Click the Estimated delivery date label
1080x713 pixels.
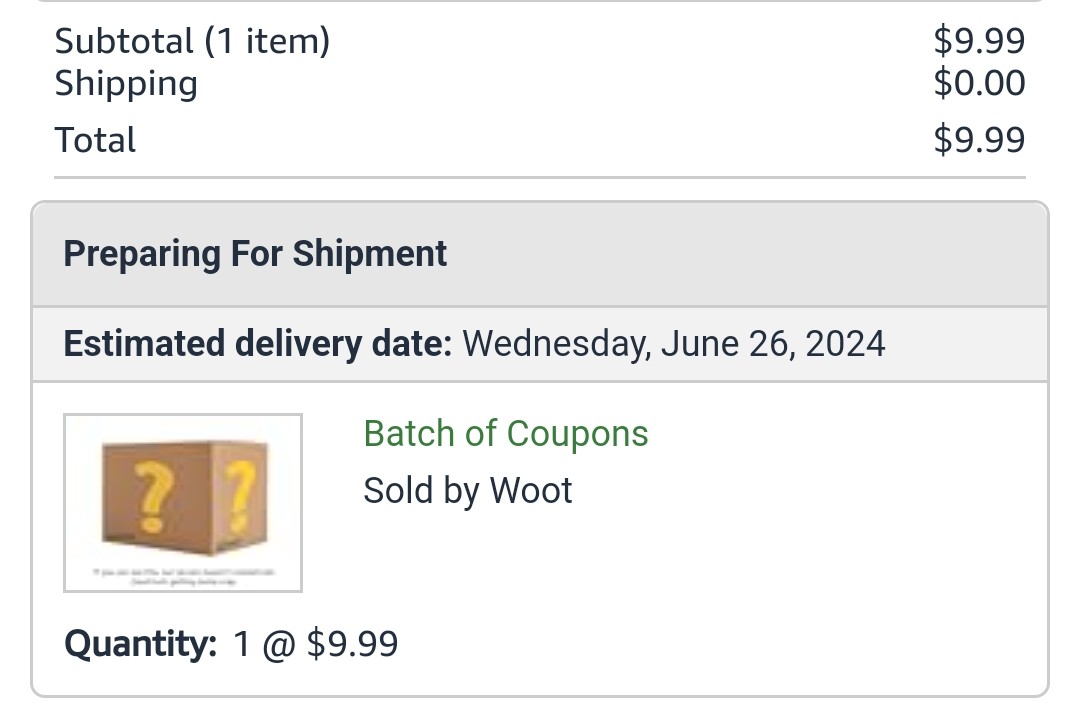coord(257,344)
